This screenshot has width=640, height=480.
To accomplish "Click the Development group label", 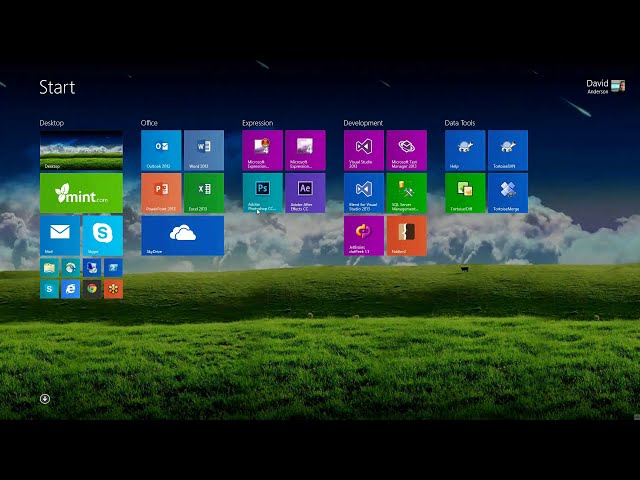I will point(363,123).
